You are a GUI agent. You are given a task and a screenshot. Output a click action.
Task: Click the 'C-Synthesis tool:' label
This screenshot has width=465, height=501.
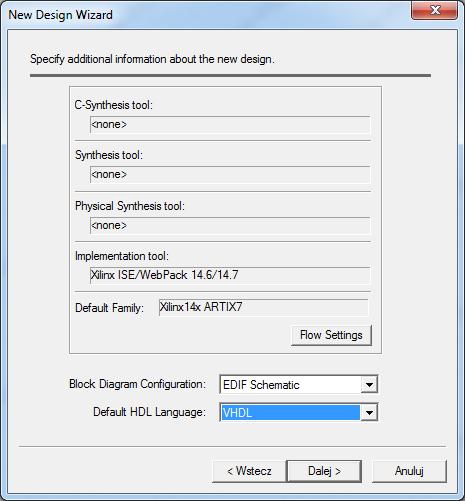coord(113,105)
